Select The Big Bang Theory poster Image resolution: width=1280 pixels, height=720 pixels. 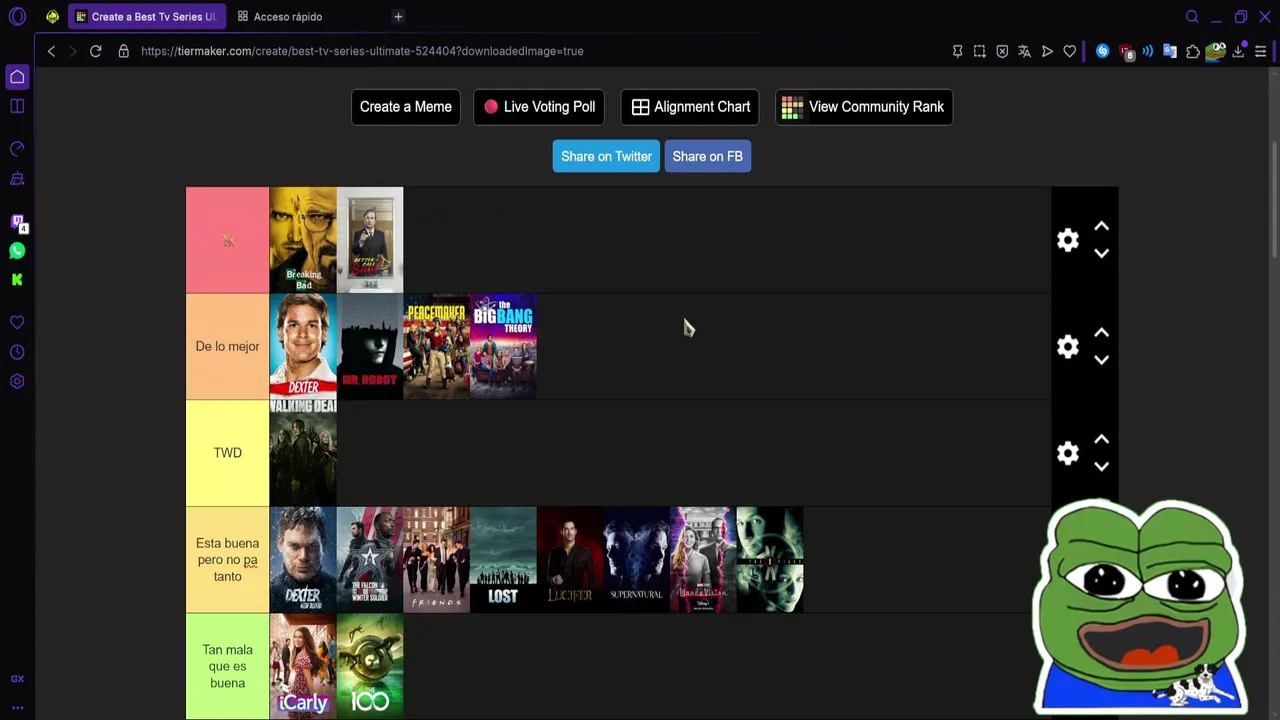pos(503,346)
